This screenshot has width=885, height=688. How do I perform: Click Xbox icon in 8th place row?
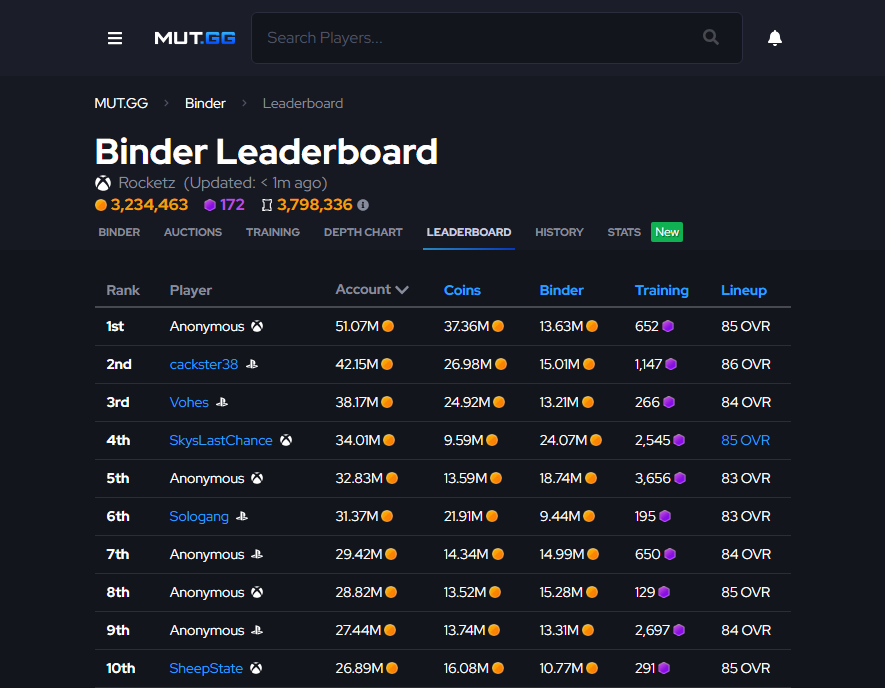[257, 592]
